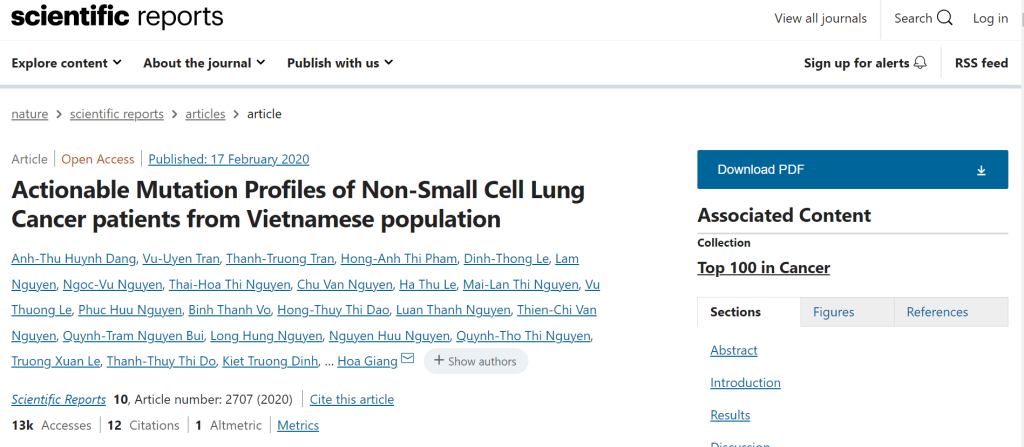Image resolution: width=1024 pixels, height=447 pixels.
Task: Click the envelope icon beside Hoa Giang
Action: (407, 360)
